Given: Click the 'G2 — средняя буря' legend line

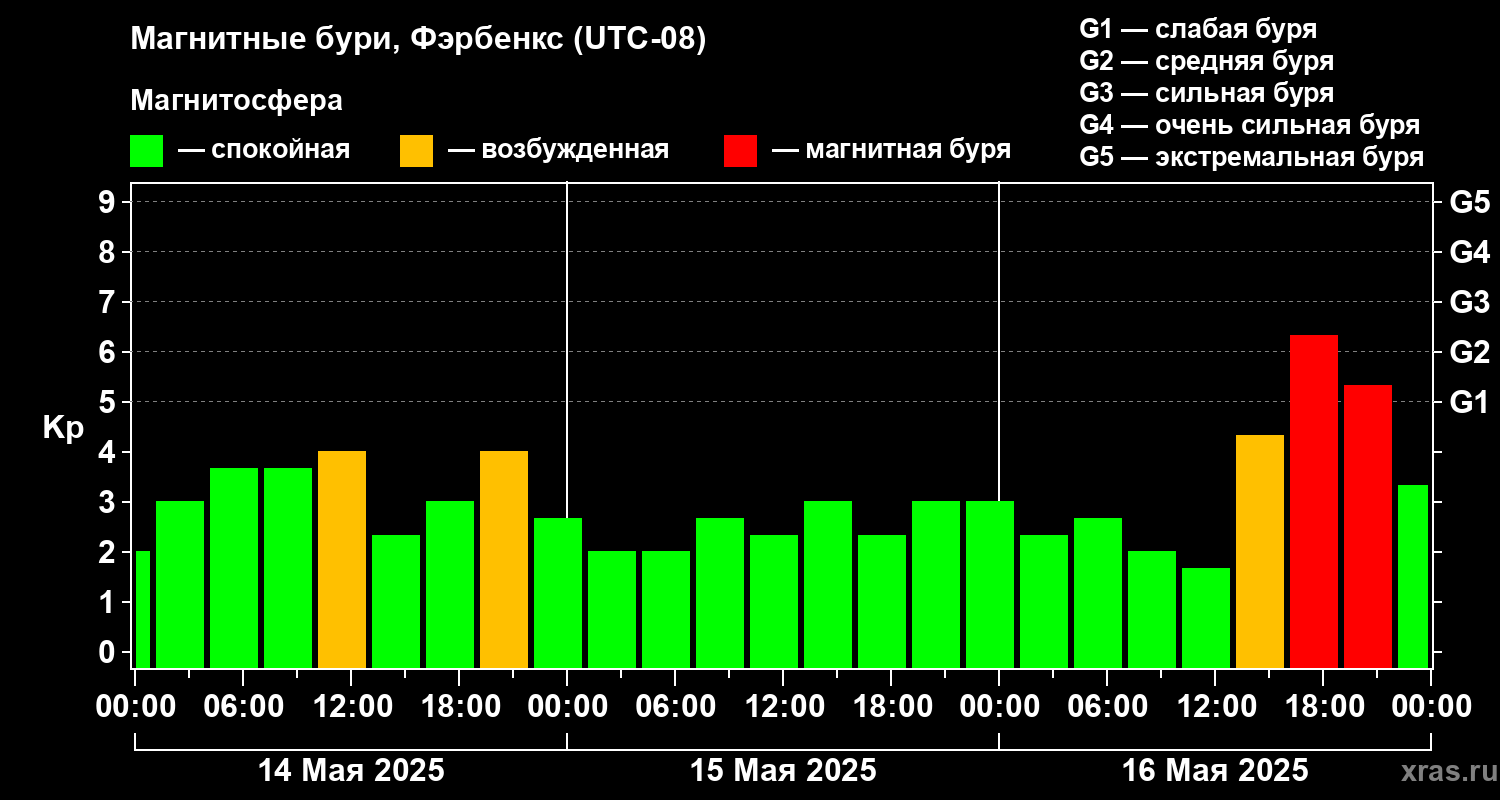Looking at the screenshot, I should (1206, 61).
